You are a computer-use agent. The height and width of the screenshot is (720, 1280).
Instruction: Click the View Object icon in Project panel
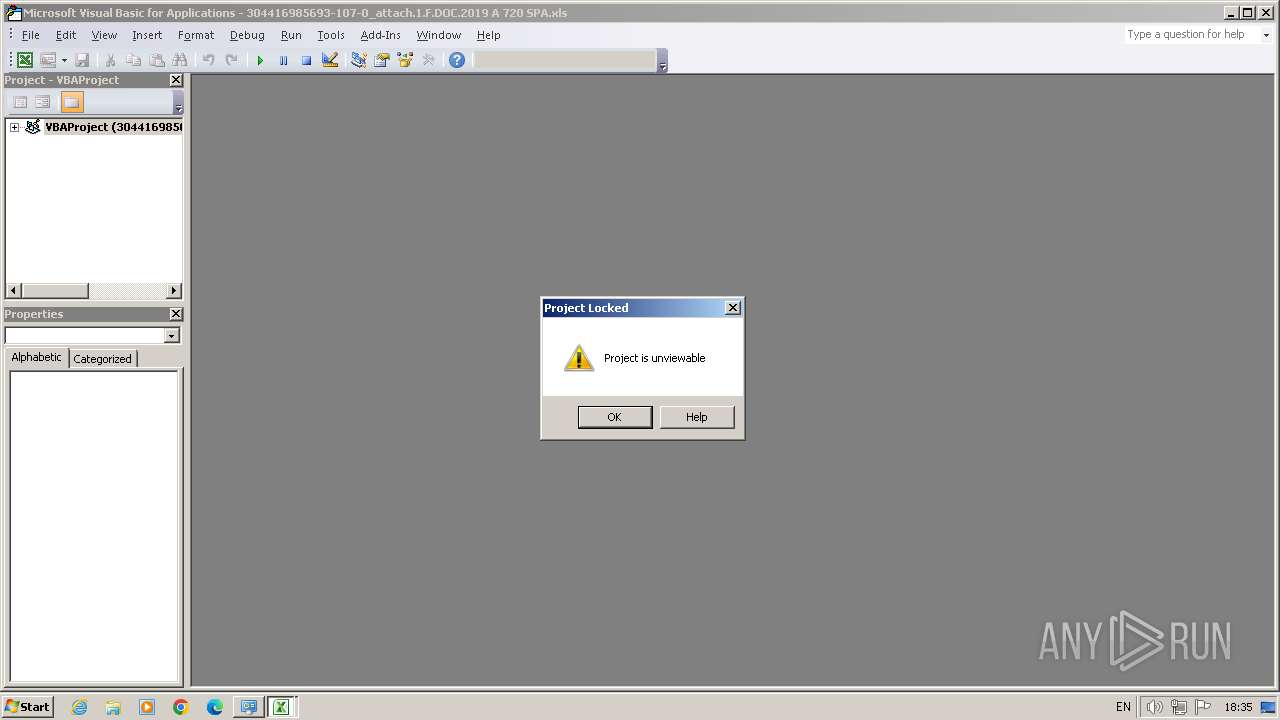pyautogui.click(x=43, y=102)
